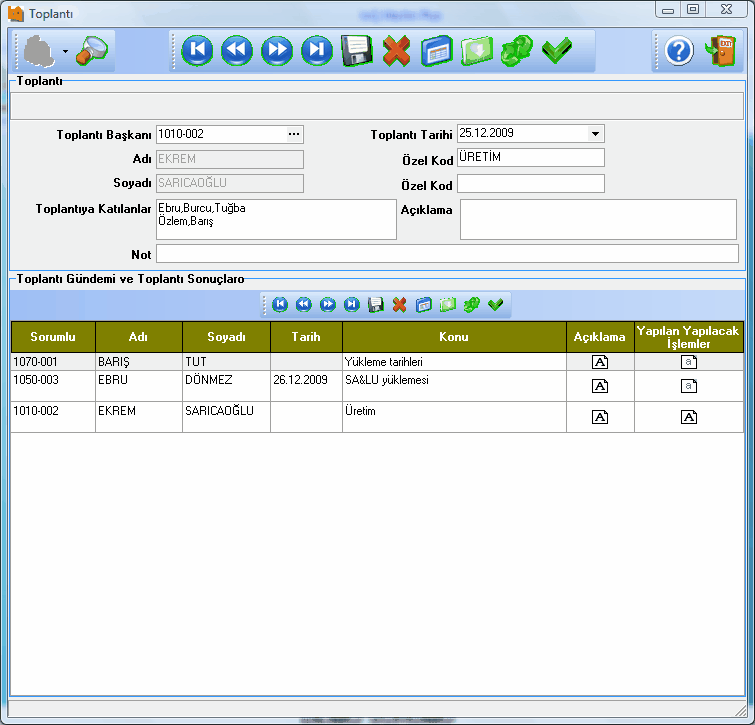The image size is (755, 725).
Task: Click main toolbar green download arrow icon
Action: pyautogui.click(x=477, y=50)
